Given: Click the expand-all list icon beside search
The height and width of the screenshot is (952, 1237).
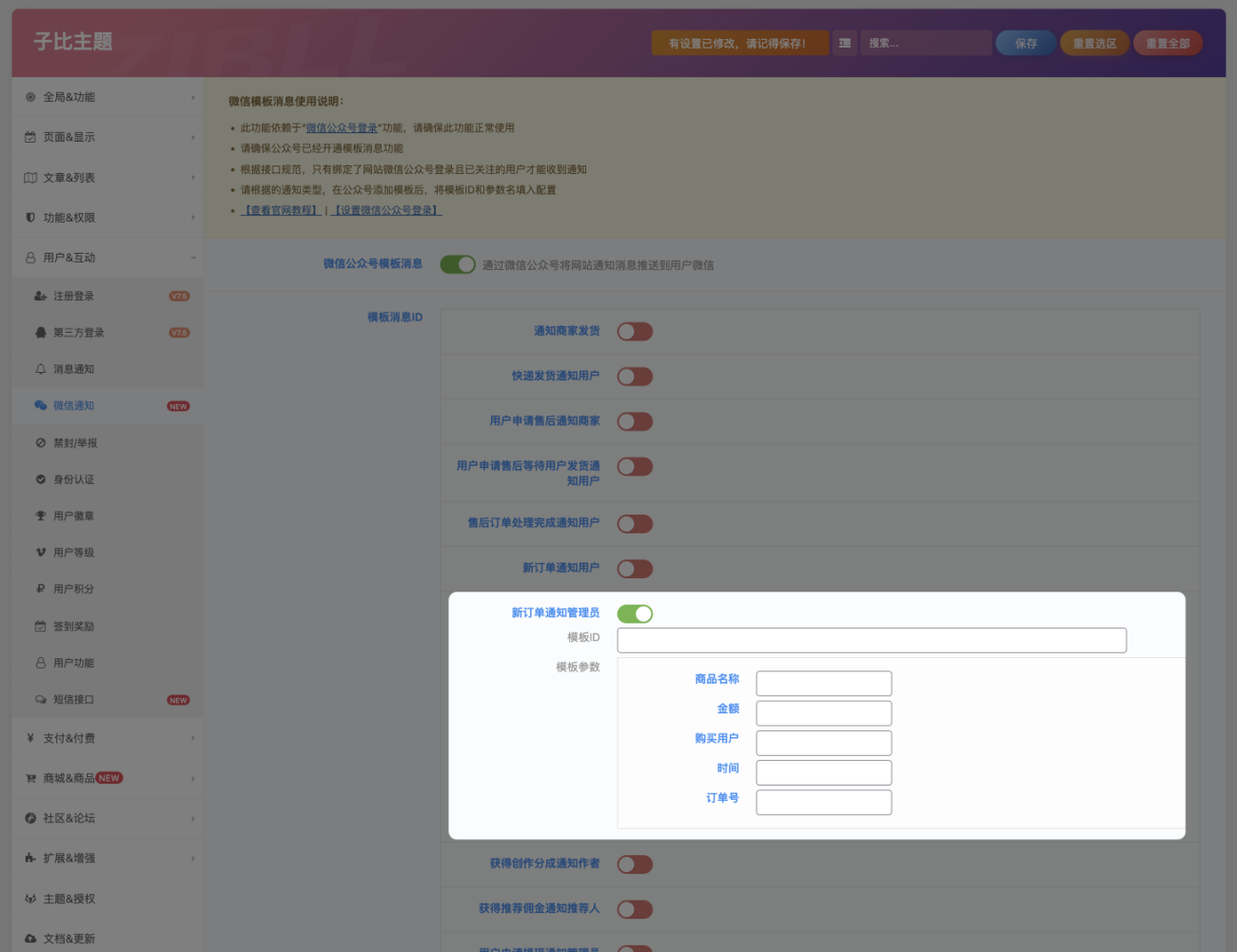Looking at the screenshot, I should coord(844,43).
